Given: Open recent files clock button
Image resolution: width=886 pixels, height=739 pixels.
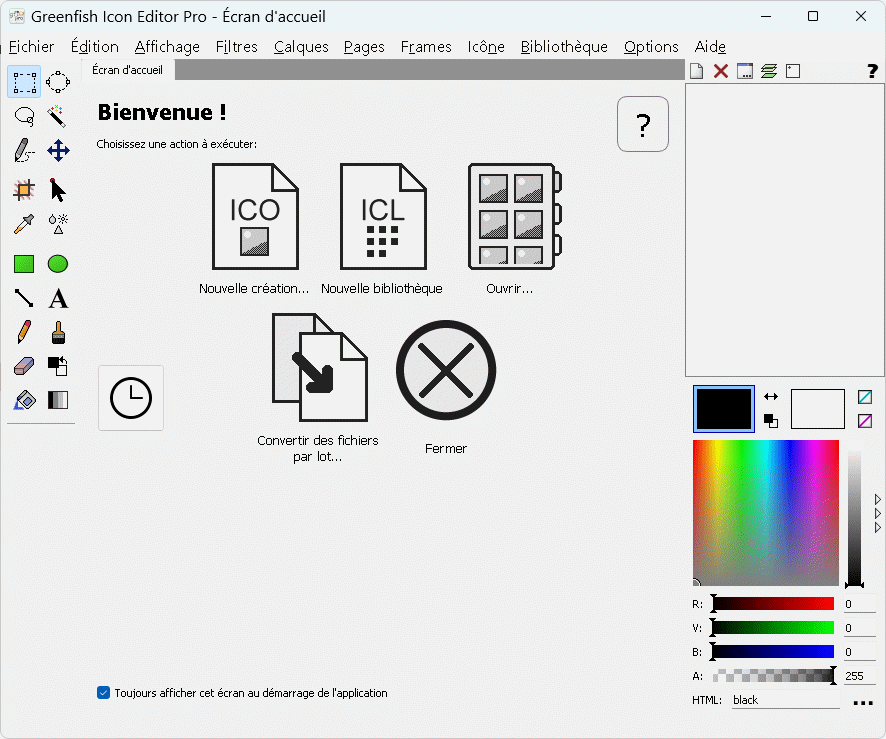Looking at the screenshot, I should 131,398.
